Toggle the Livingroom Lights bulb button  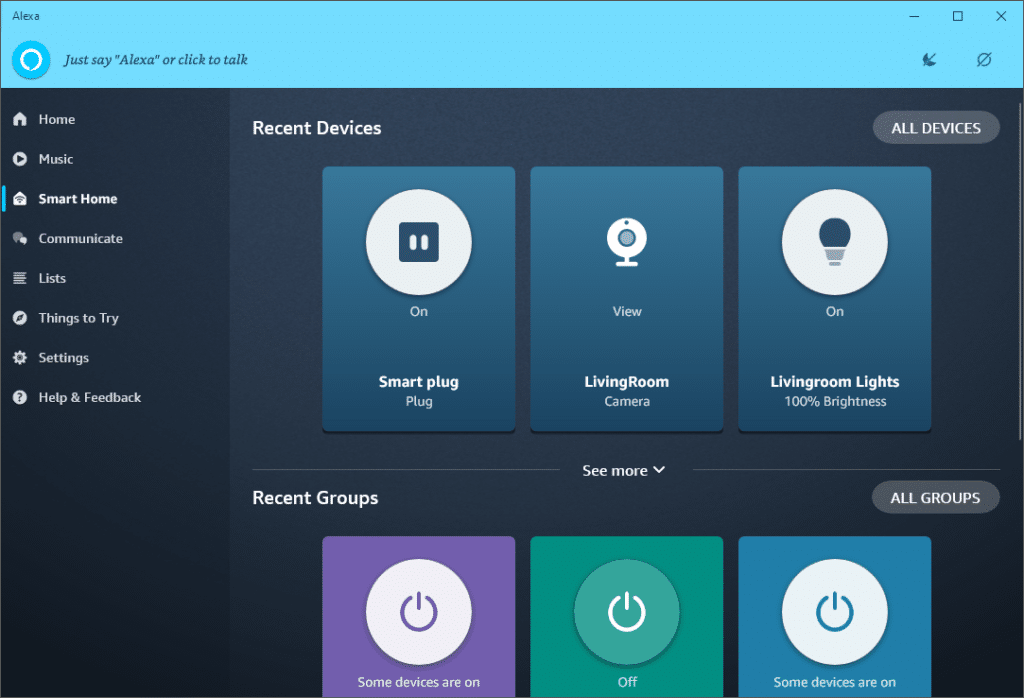[x=835, y=242]
